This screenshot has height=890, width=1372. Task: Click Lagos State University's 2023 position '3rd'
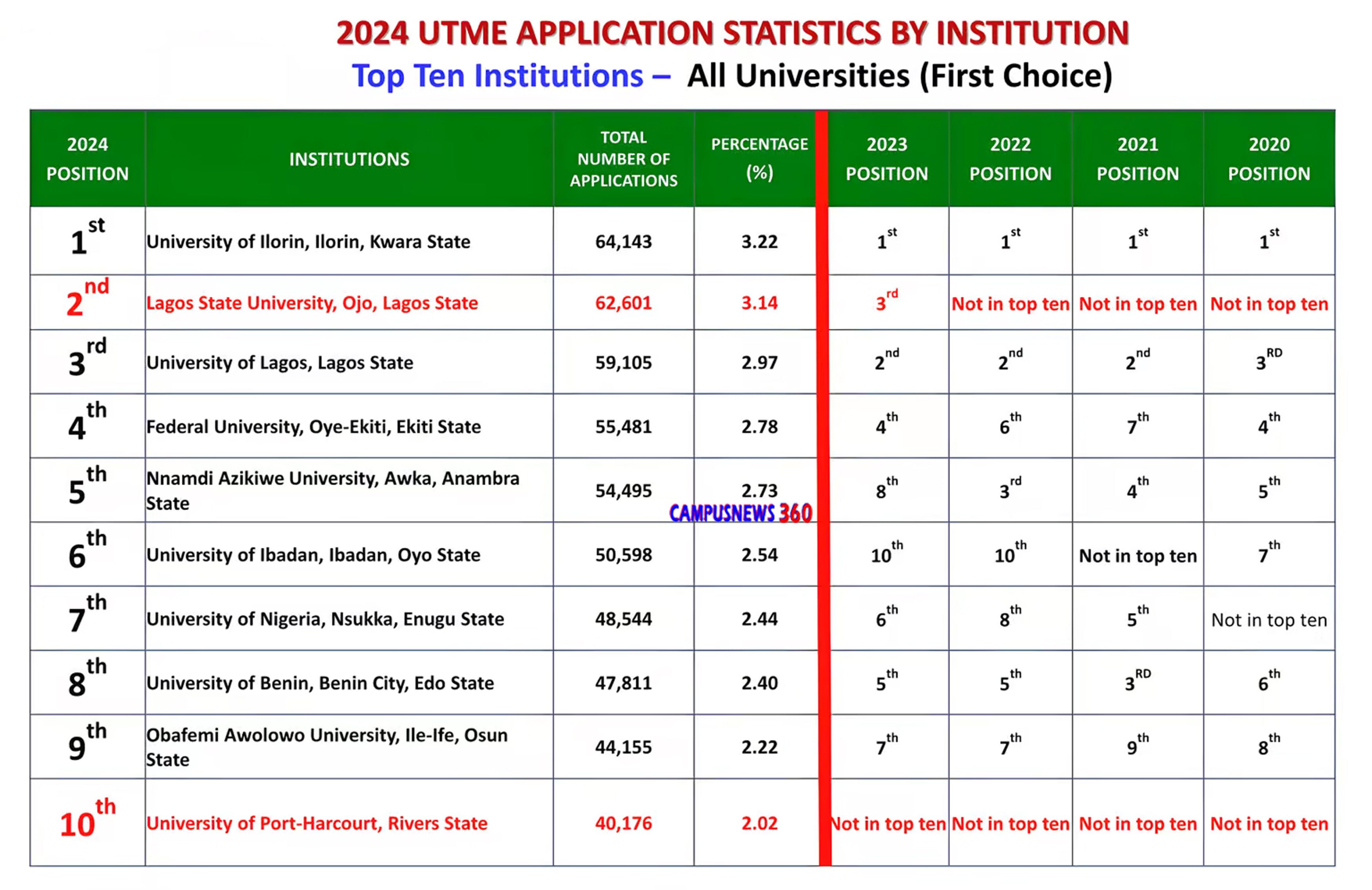pyautogui.click(x=887, y=300)
